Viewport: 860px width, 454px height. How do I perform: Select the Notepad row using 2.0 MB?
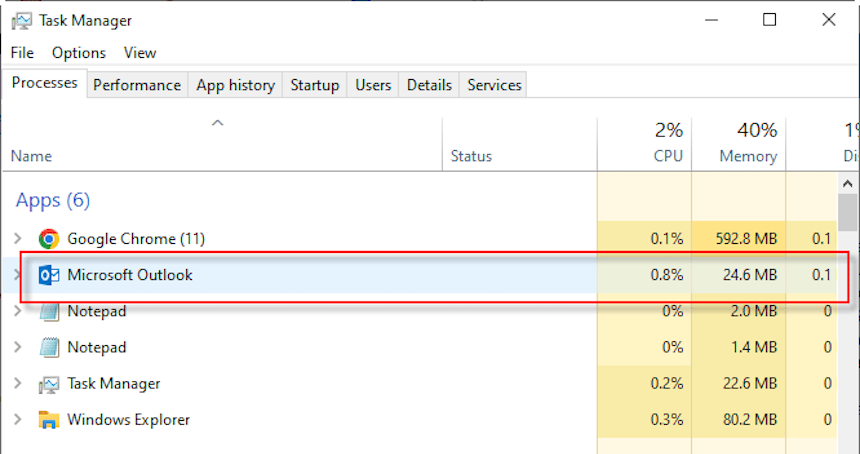[x=419, y=311]
